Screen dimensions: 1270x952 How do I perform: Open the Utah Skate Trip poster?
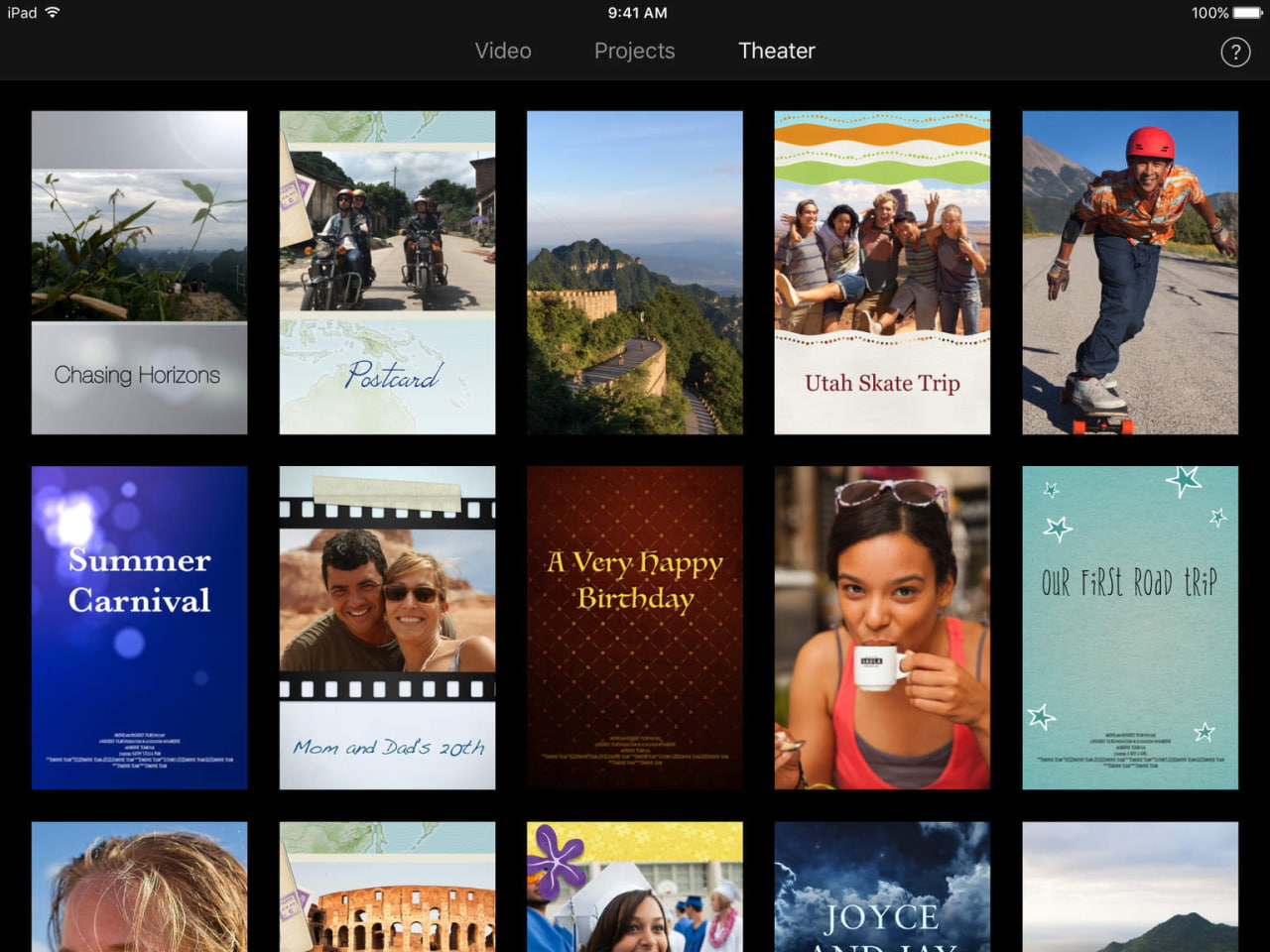point(882,273)
